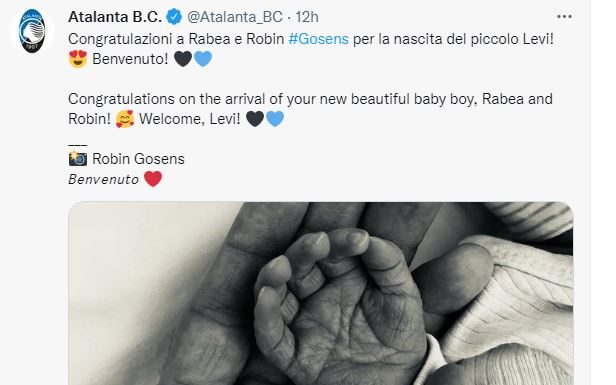Open the three-dot tweet options menu
Image resolution: width=616 pixels, height=385 pixels.
564,16
